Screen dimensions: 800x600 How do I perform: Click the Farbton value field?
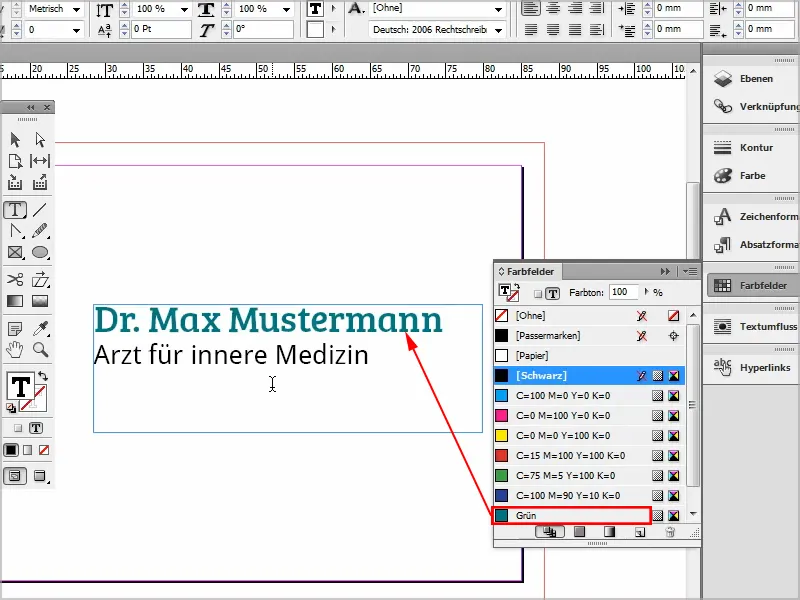pyautogui.click(x=623, y=292)
